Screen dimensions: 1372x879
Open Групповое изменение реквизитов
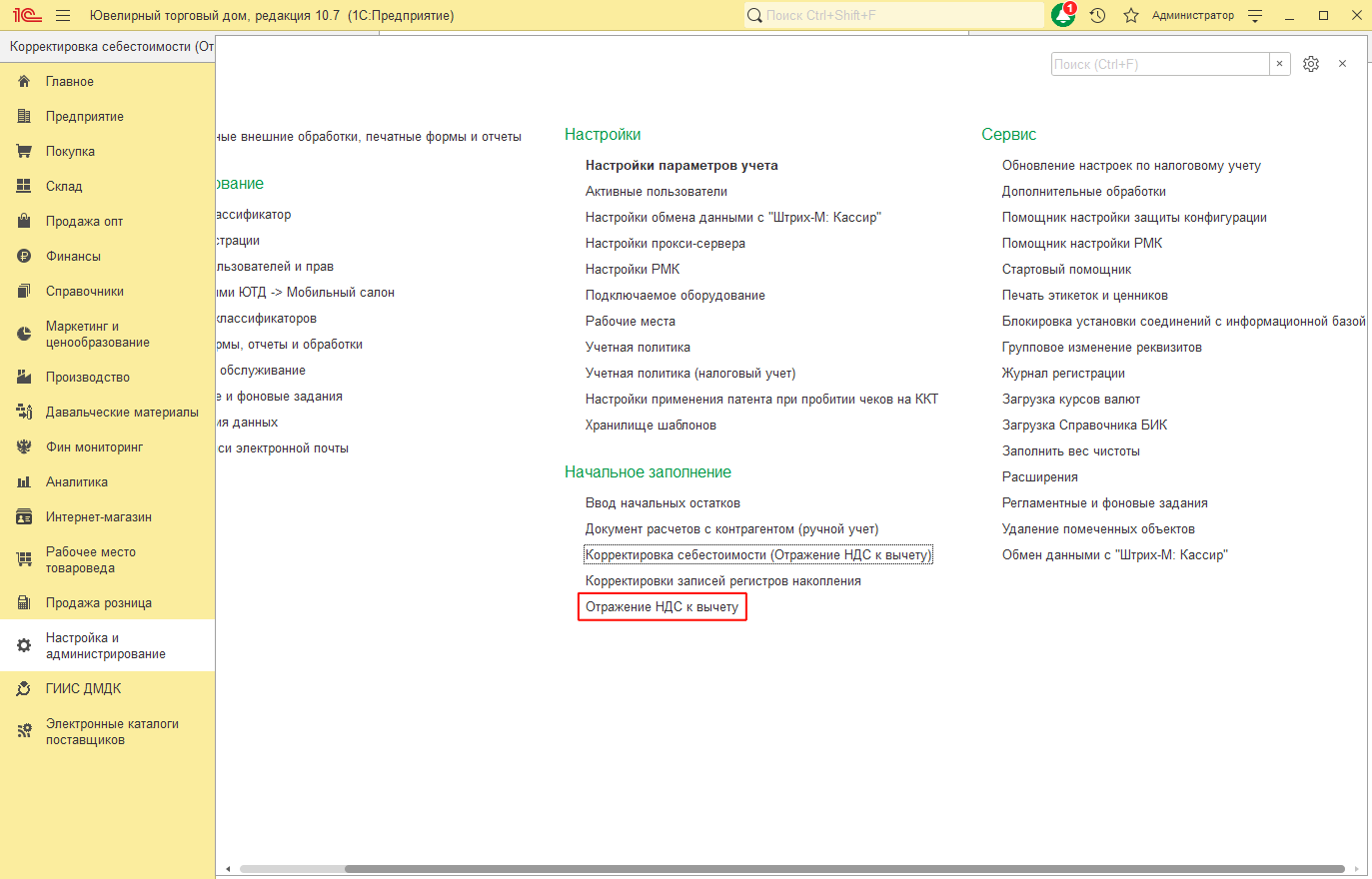[1102, 348]
